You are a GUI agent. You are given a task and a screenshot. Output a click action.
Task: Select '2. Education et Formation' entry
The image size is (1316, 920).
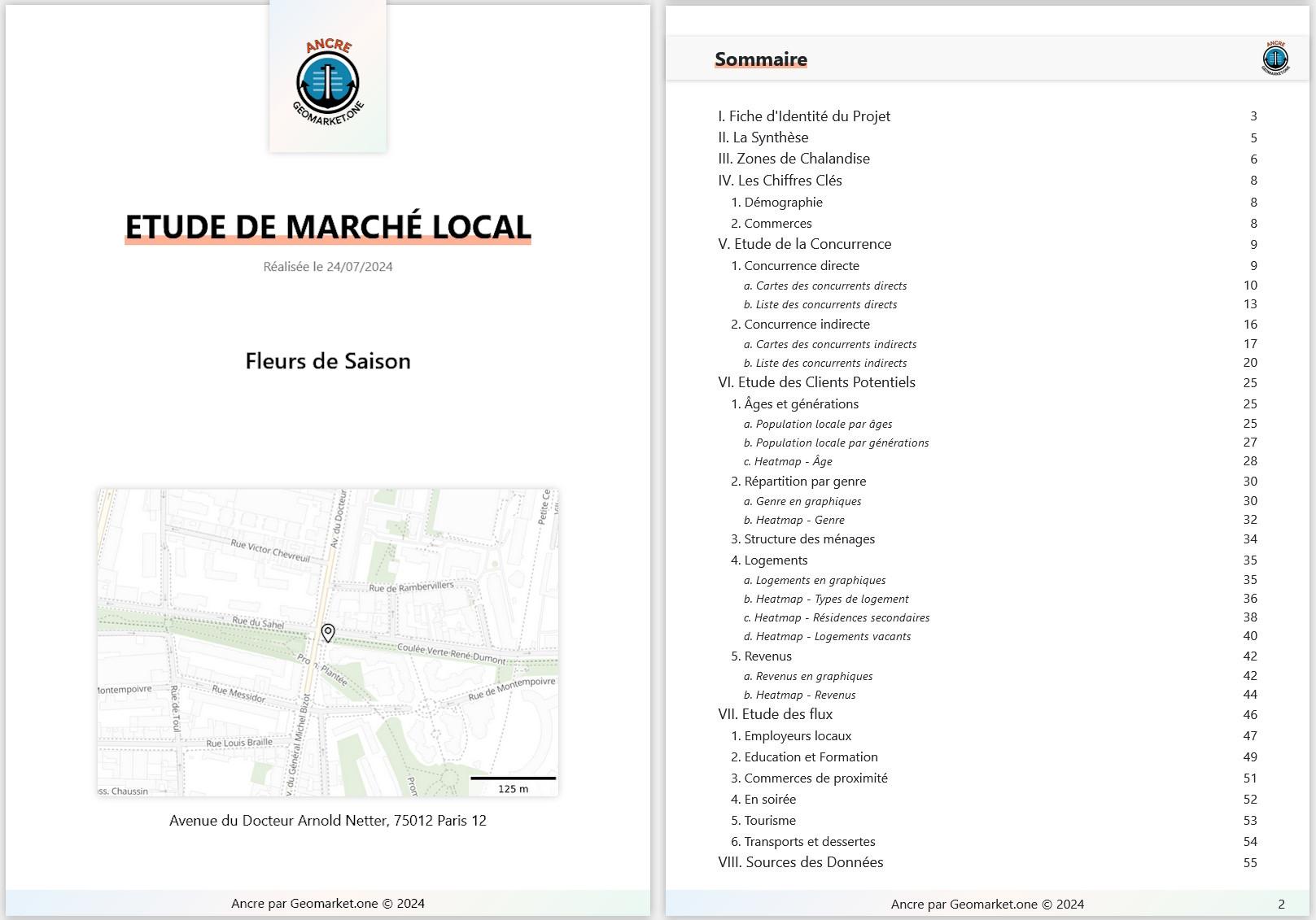804,756
